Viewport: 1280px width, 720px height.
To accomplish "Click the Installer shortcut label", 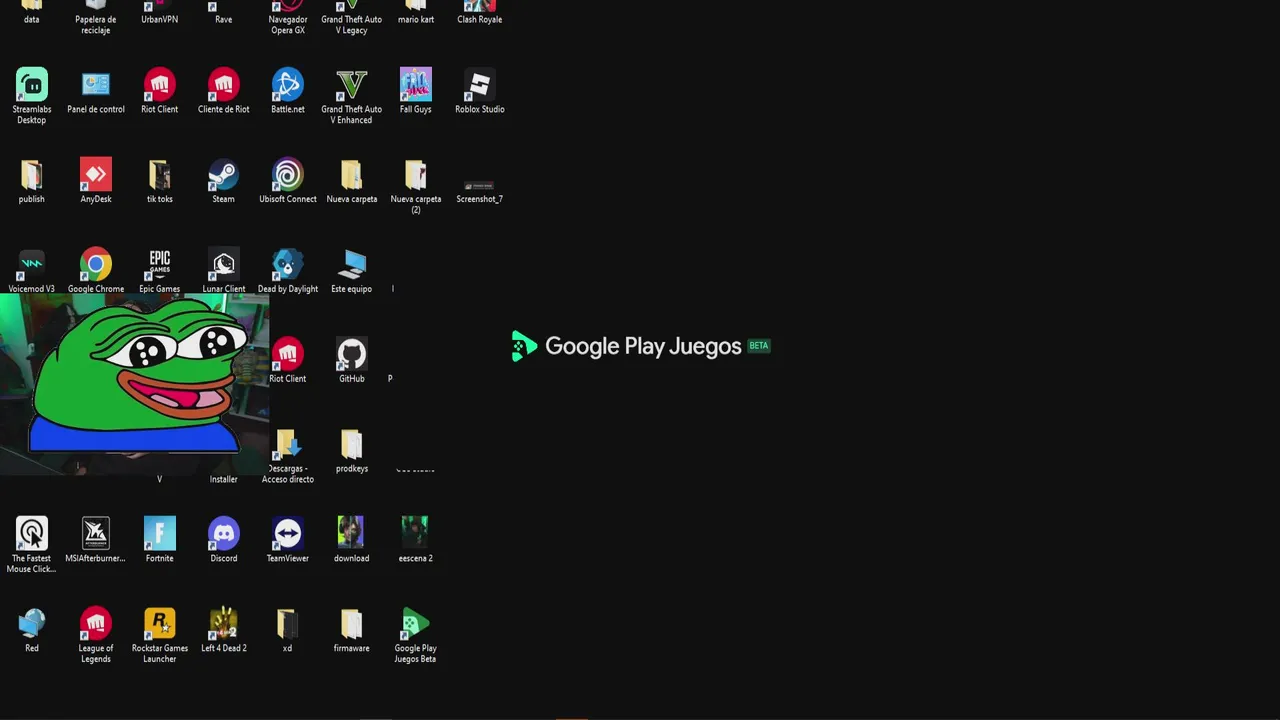I will [224, 479].
